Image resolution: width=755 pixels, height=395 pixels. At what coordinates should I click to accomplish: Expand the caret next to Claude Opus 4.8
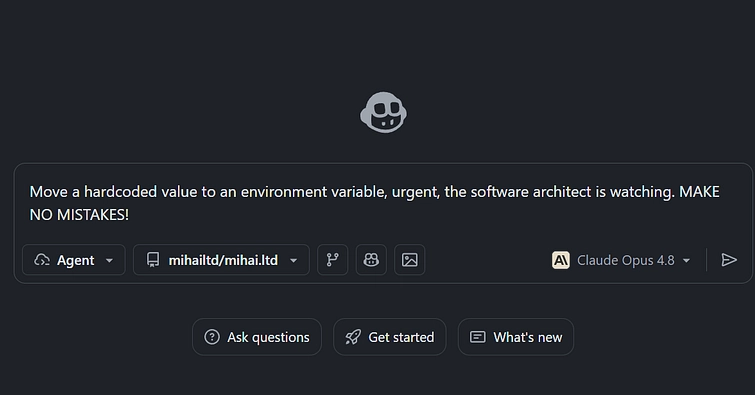tap(687, 261)
